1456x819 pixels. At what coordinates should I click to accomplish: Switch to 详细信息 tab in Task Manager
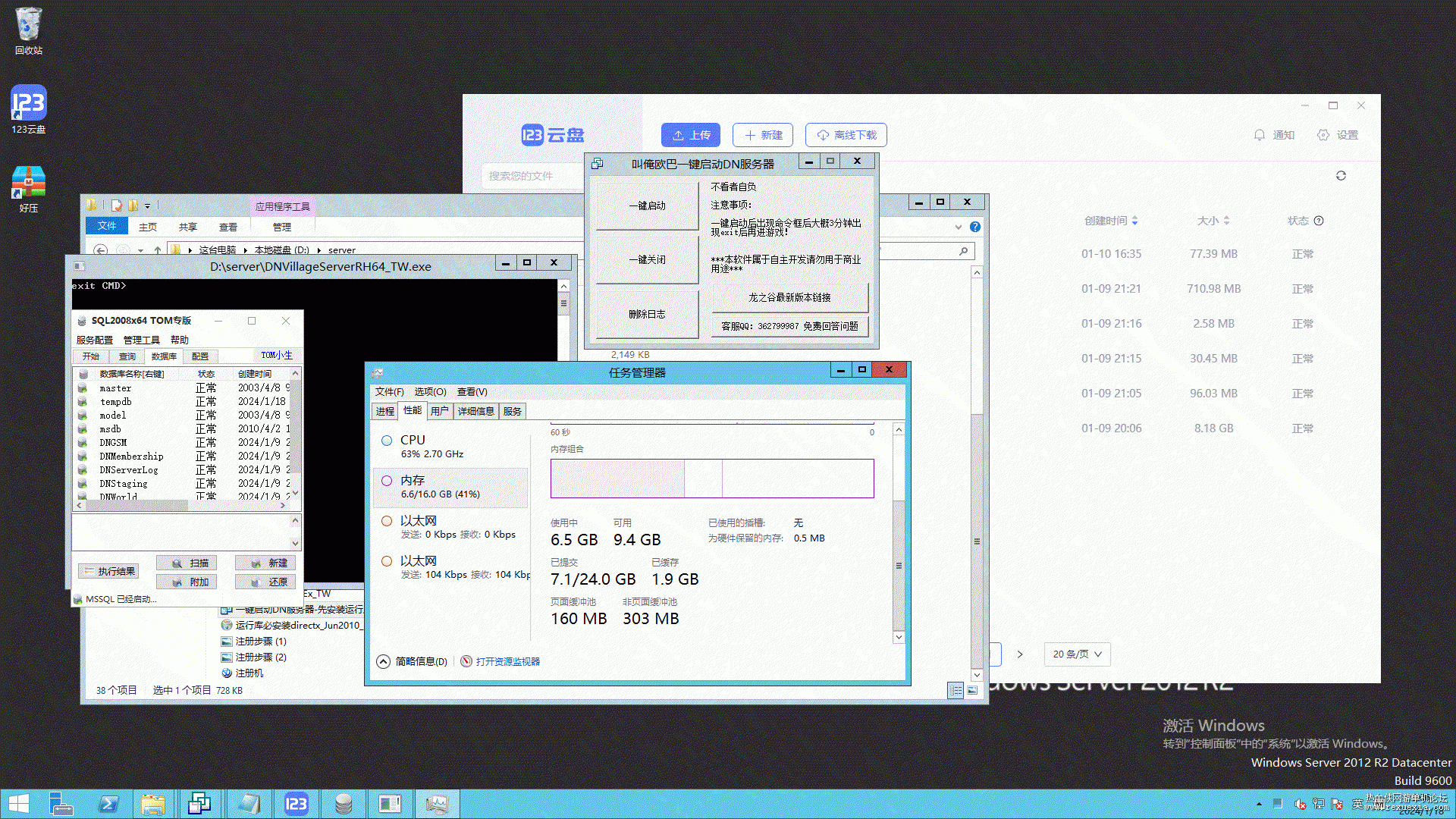(476, 411)
